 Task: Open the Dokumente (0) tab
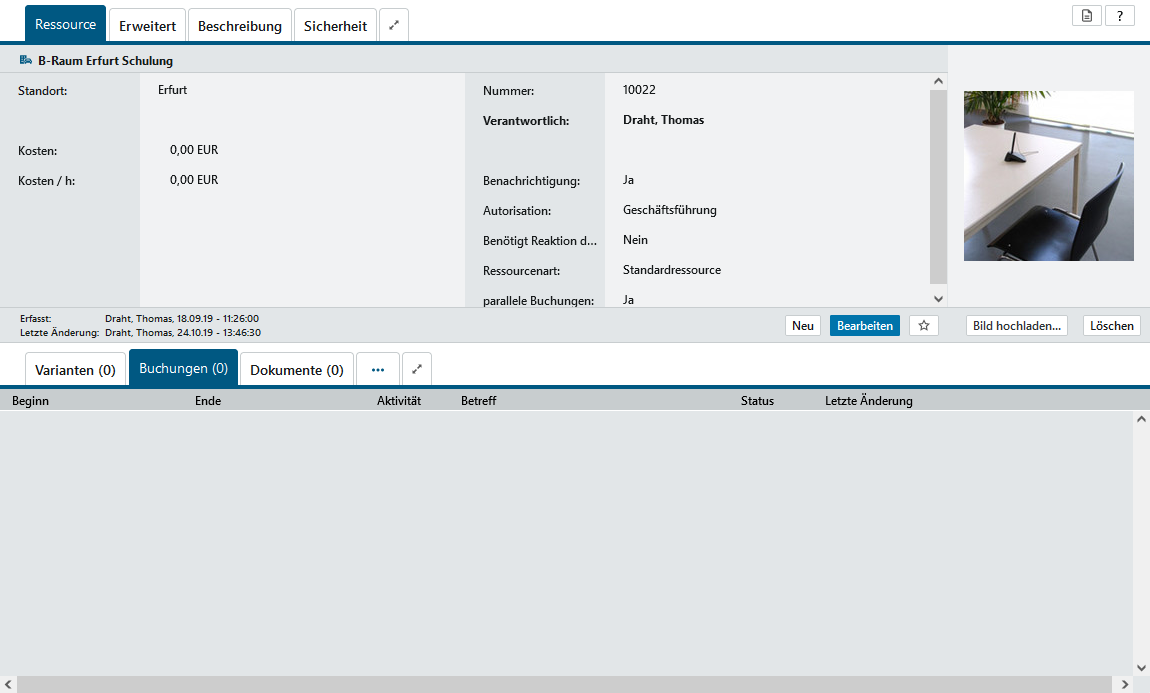coord(297,370)
